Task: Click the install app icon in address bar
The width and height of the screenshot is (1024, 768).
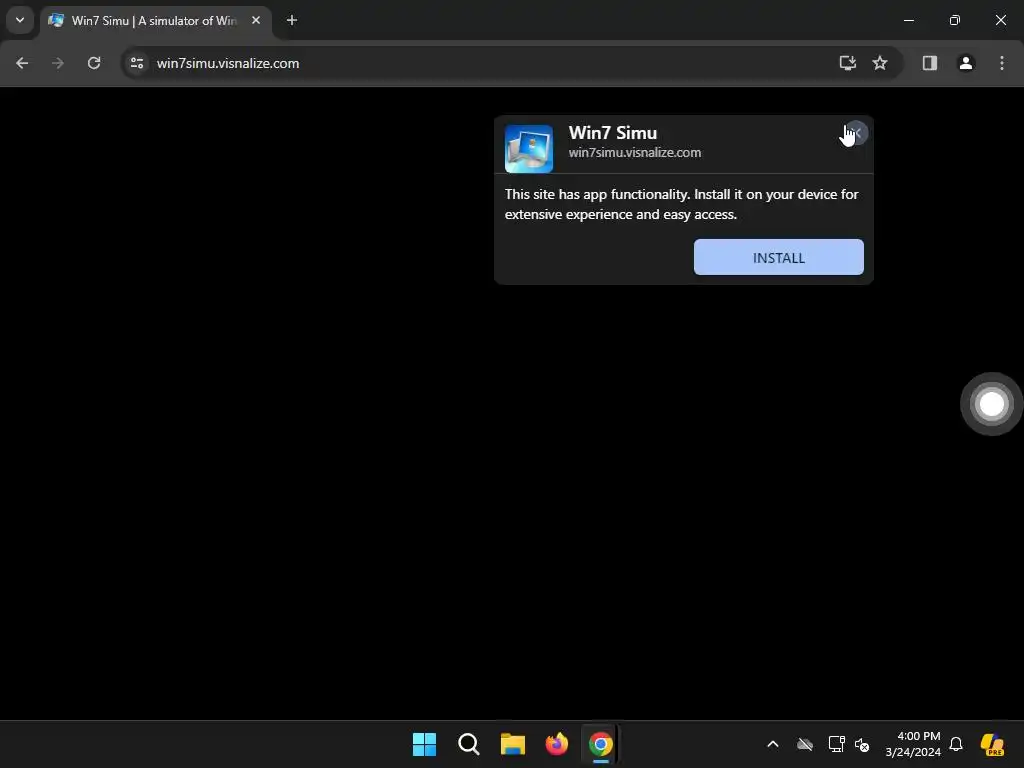Action: [x=848, y=63]
